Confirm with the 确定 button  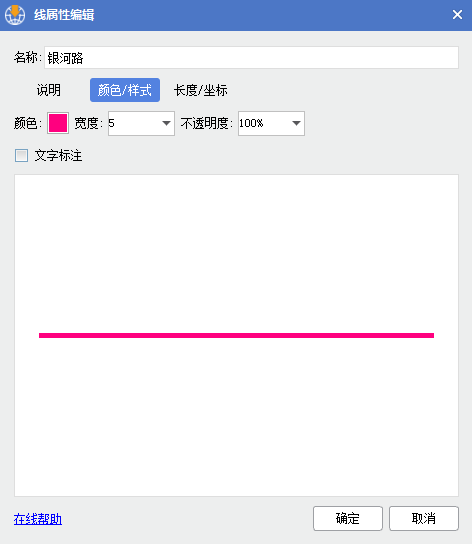point(348,518)
